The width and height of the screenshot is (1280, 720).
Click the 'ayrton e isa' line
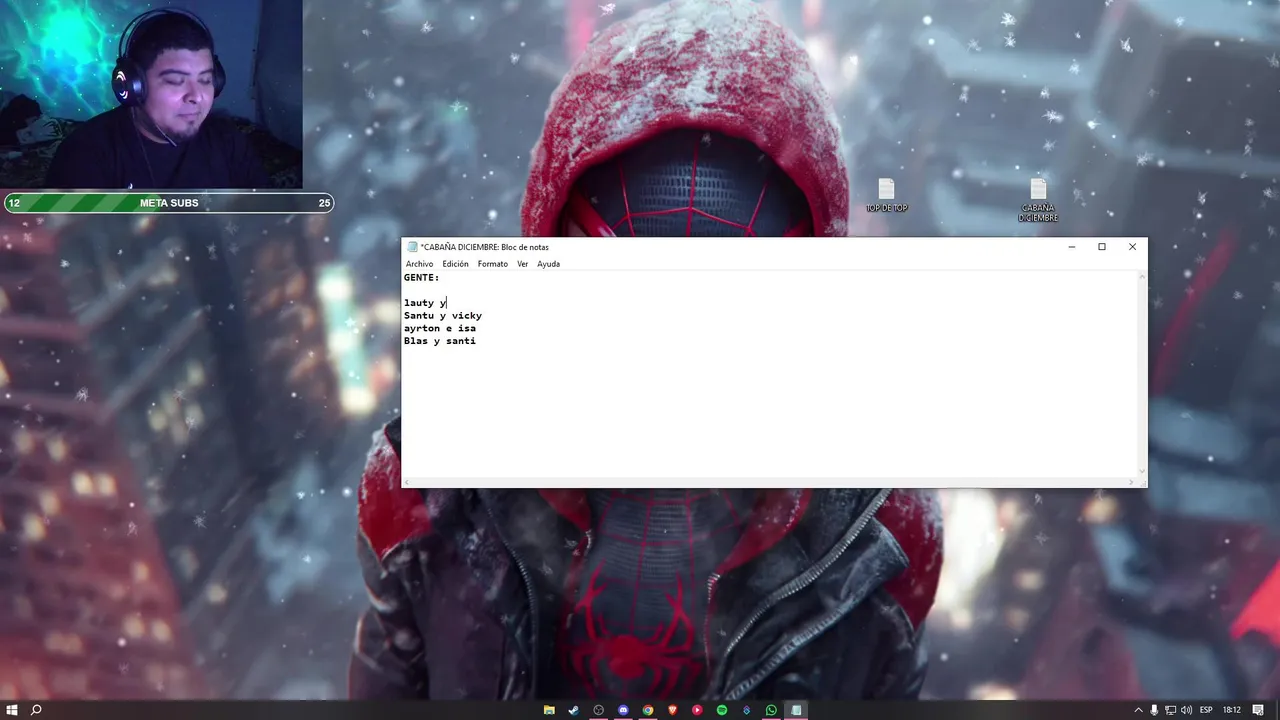(x=440, y=328)
